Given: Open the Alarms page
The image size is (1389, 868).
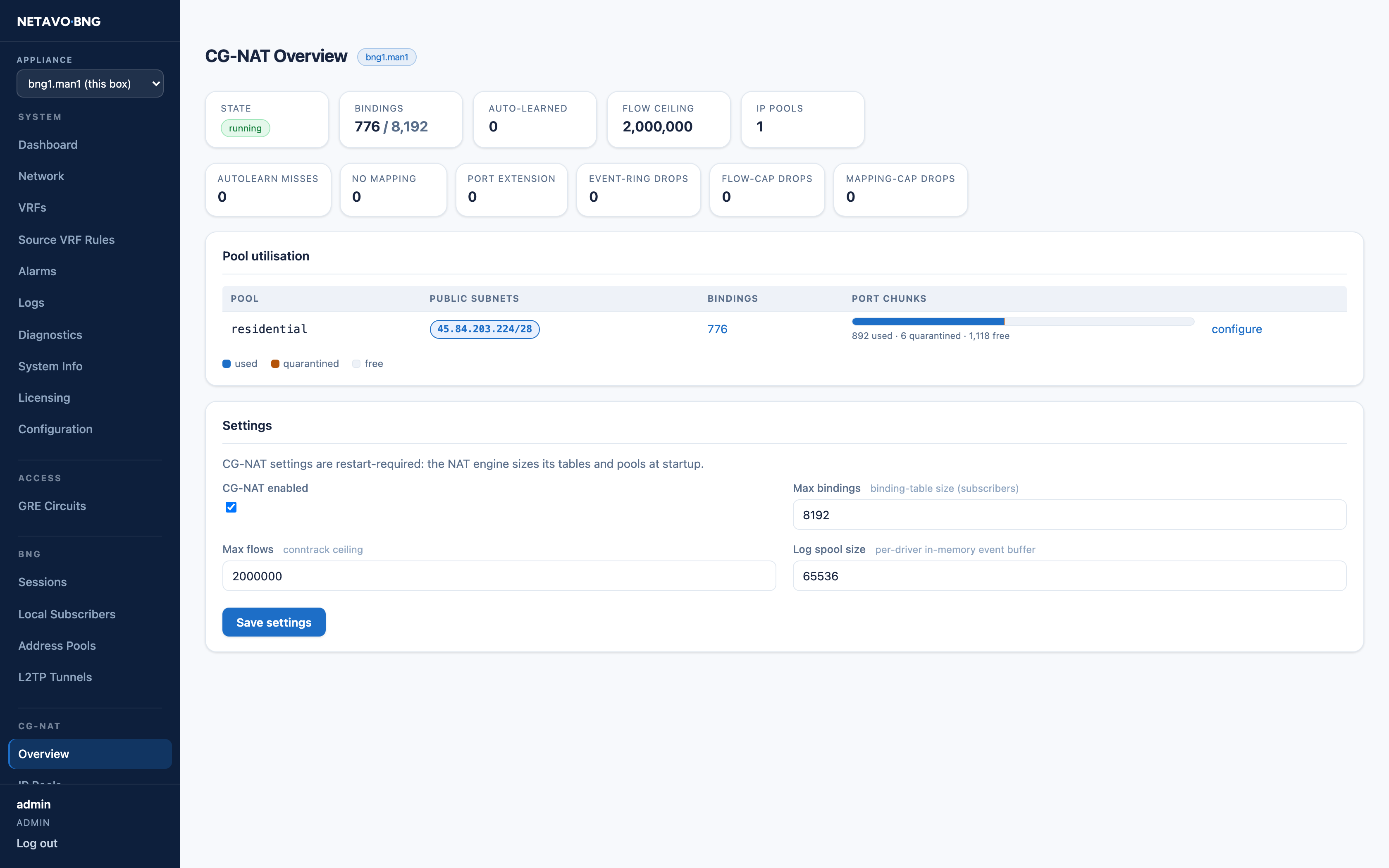Looking at the screenshot, I should tap(37, 271).
